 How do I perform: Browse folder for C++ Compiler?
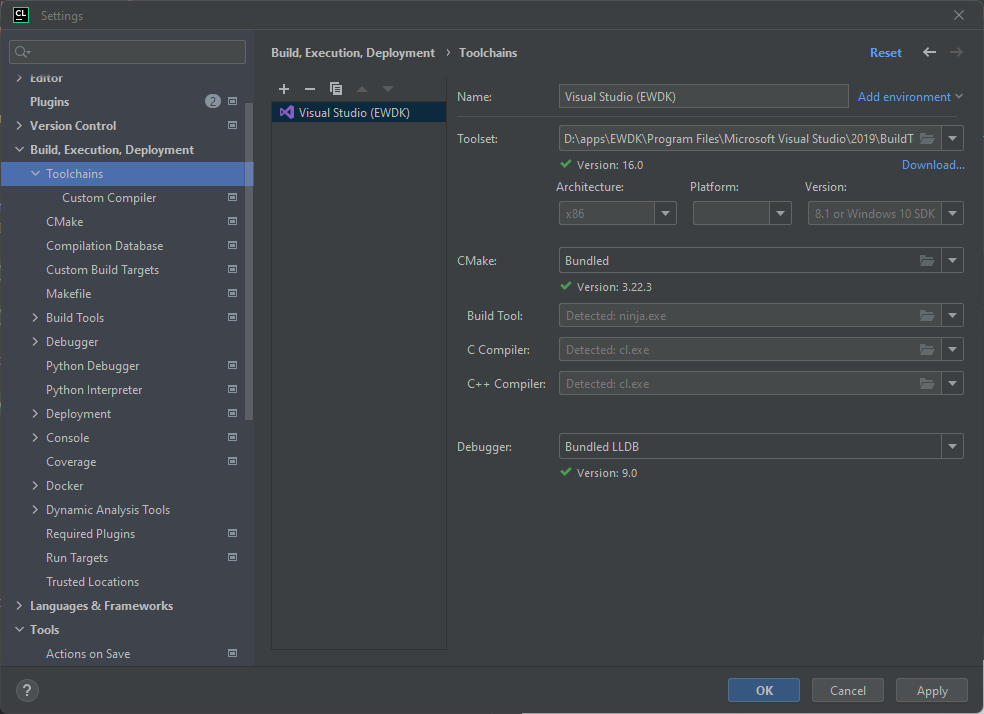927,383
